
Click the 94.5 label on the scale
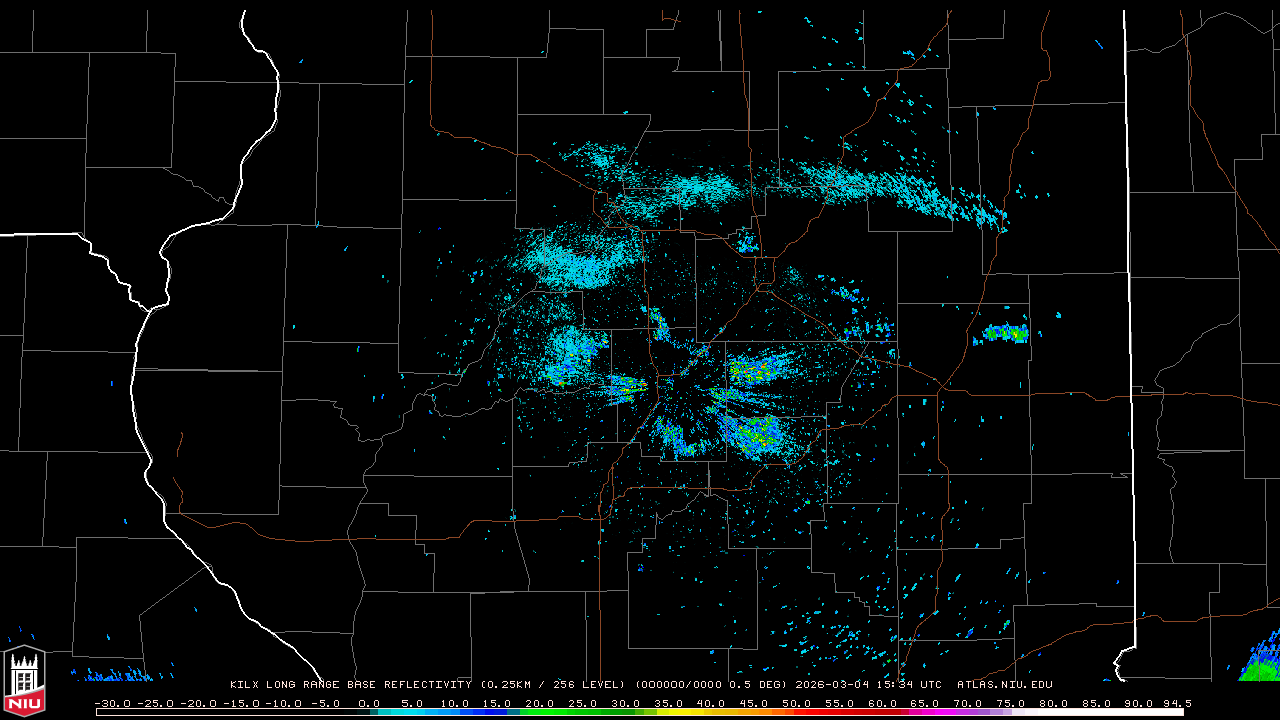tap(1175, 703)
